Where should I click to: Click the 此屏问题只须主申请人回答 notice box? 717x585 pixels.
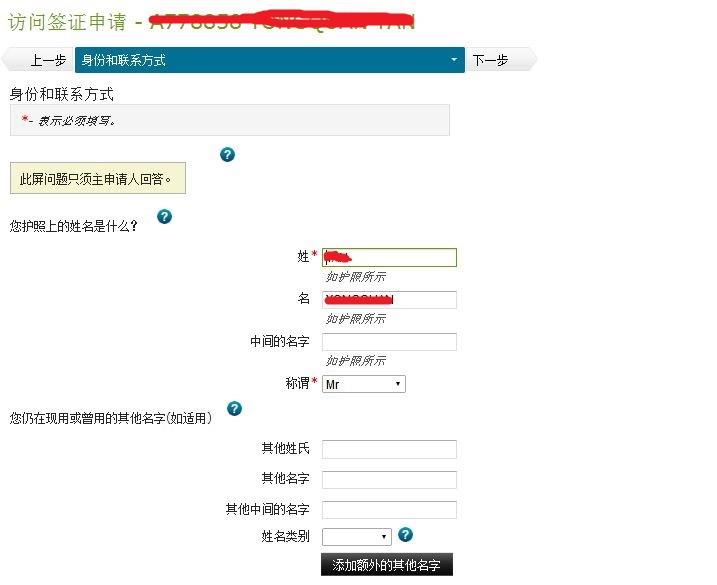tap(97, 179)
